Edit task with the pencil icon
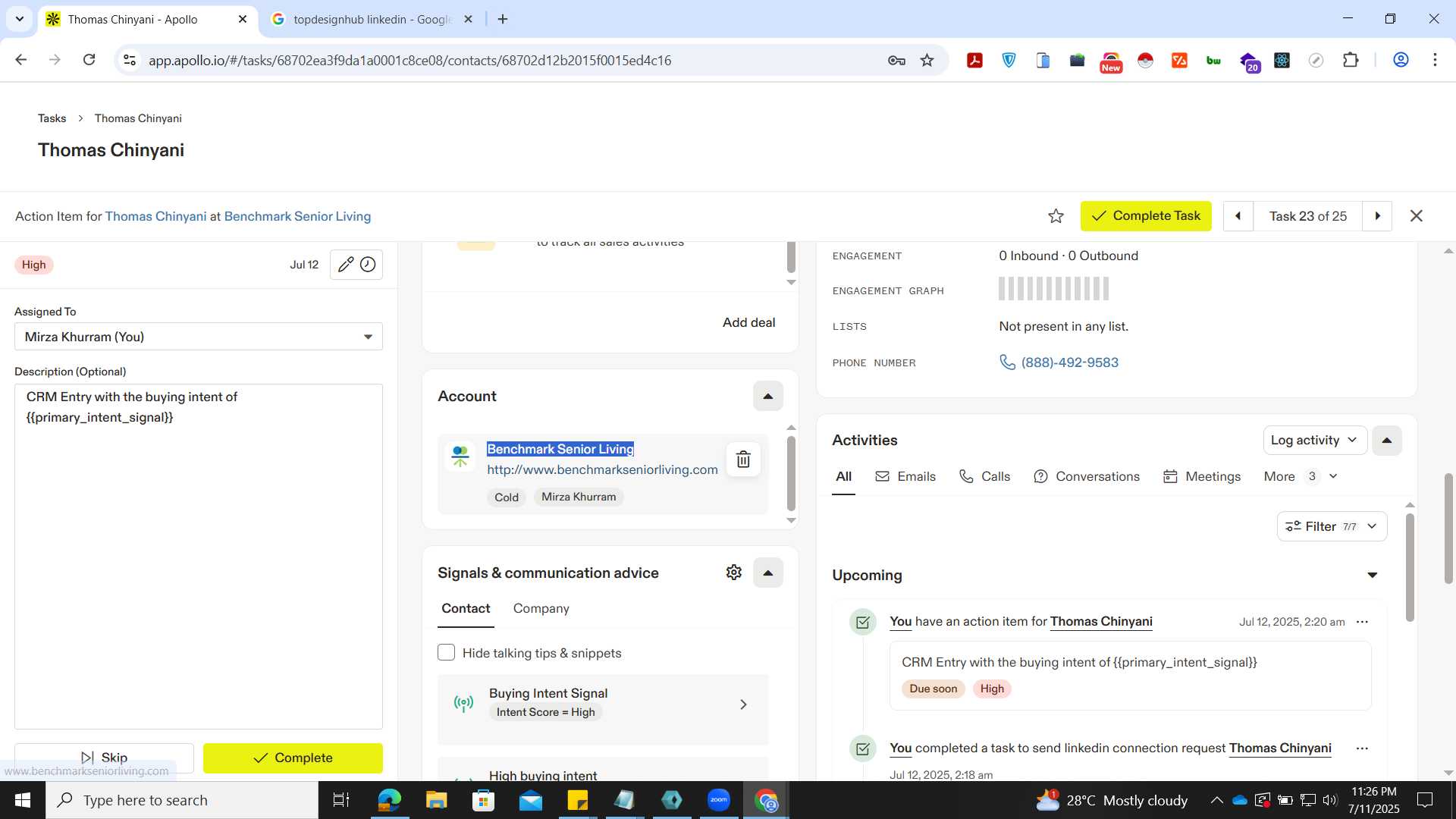This screenshot has height=819, width=1456. (346, 265)
